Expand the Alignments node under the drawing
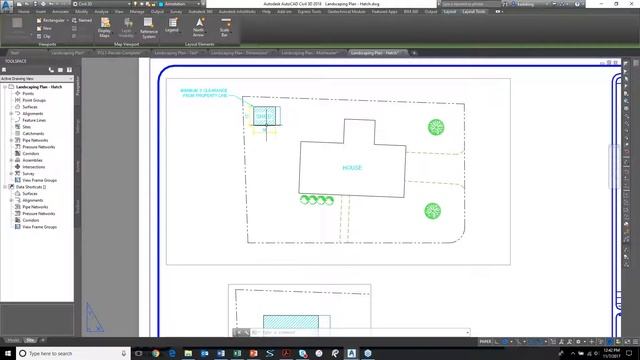 pos(11,113)
